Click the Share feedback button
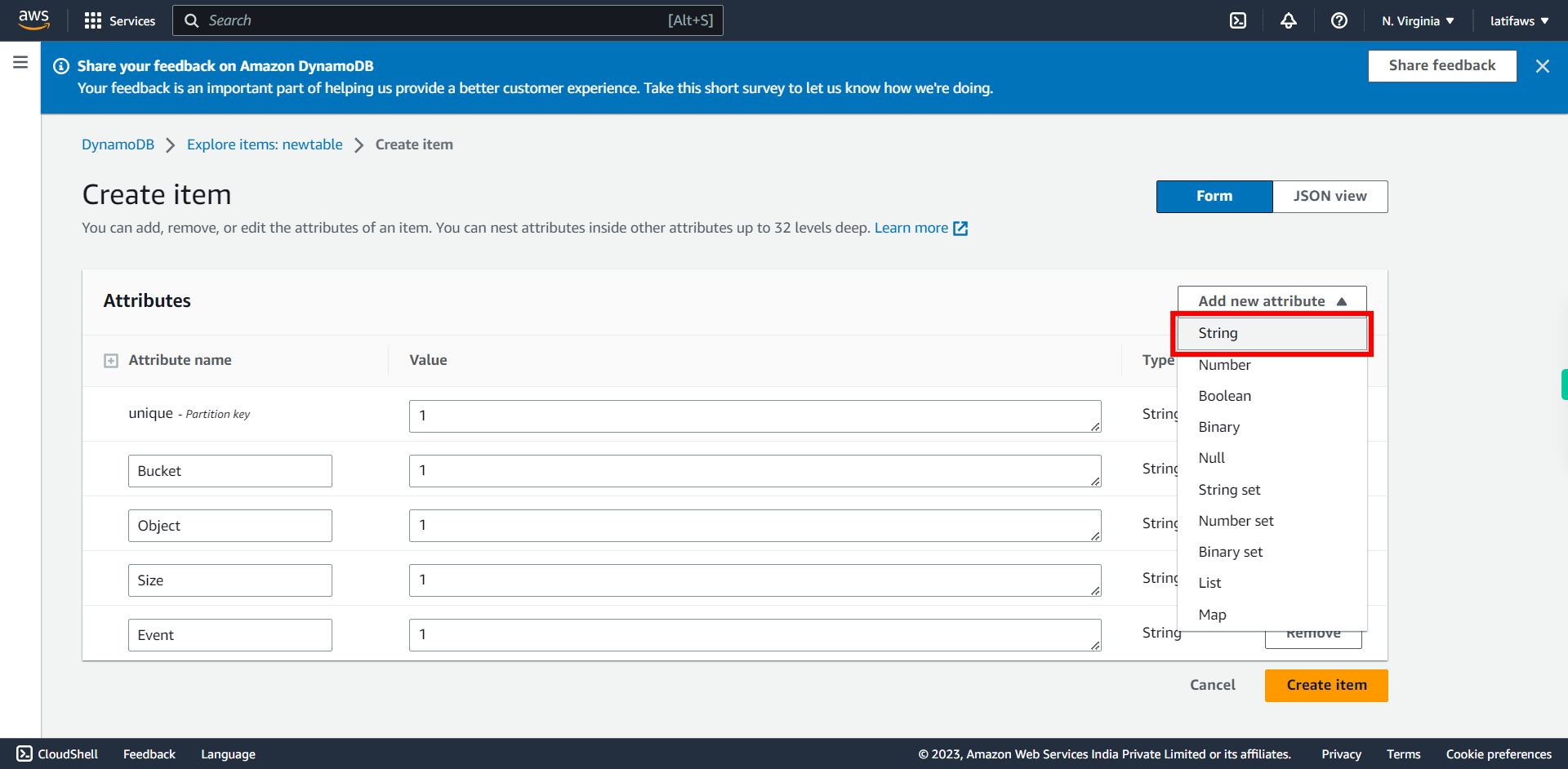The width and height of the screenshot is (1568, 769). [x=1442, y=65]
